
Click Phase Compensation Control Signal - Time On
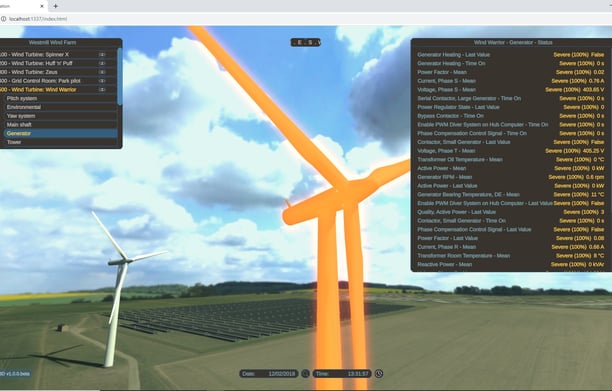[511, 133]
